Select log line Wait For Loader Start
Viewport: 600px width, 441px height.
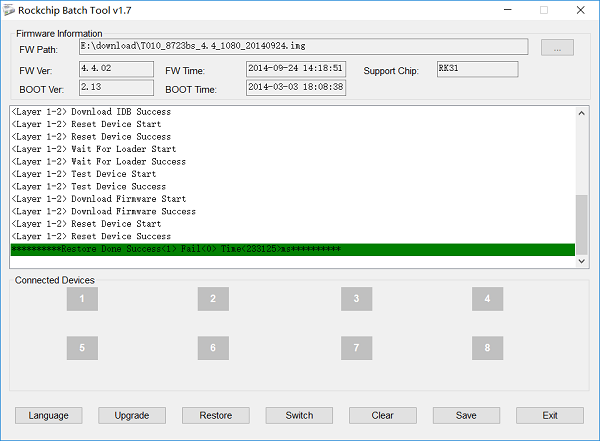pyautogui.click(x=94, y=149)
